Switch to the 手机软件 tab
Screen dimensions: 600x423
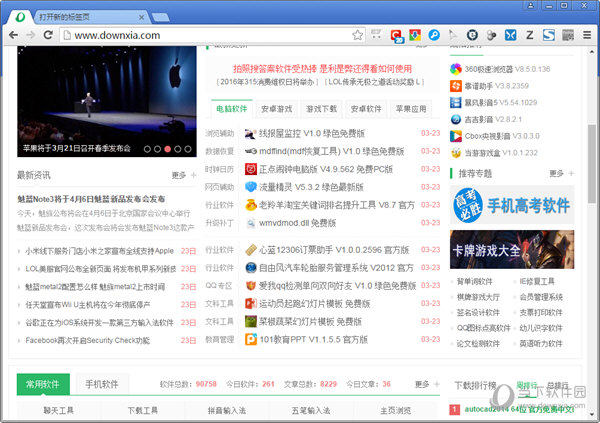click(102, 384)
